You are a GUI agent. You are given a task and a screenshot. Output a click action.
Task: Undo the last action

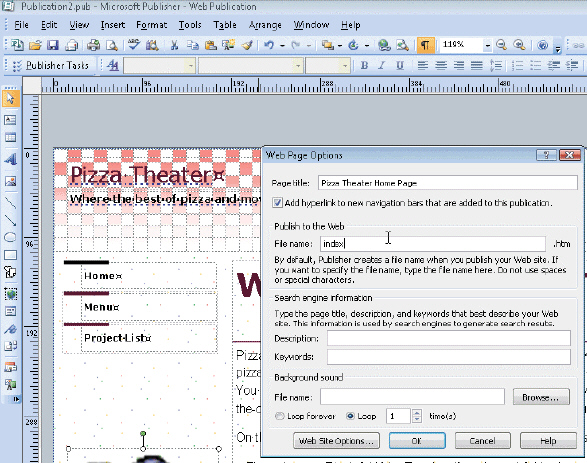tap(269, 45)
